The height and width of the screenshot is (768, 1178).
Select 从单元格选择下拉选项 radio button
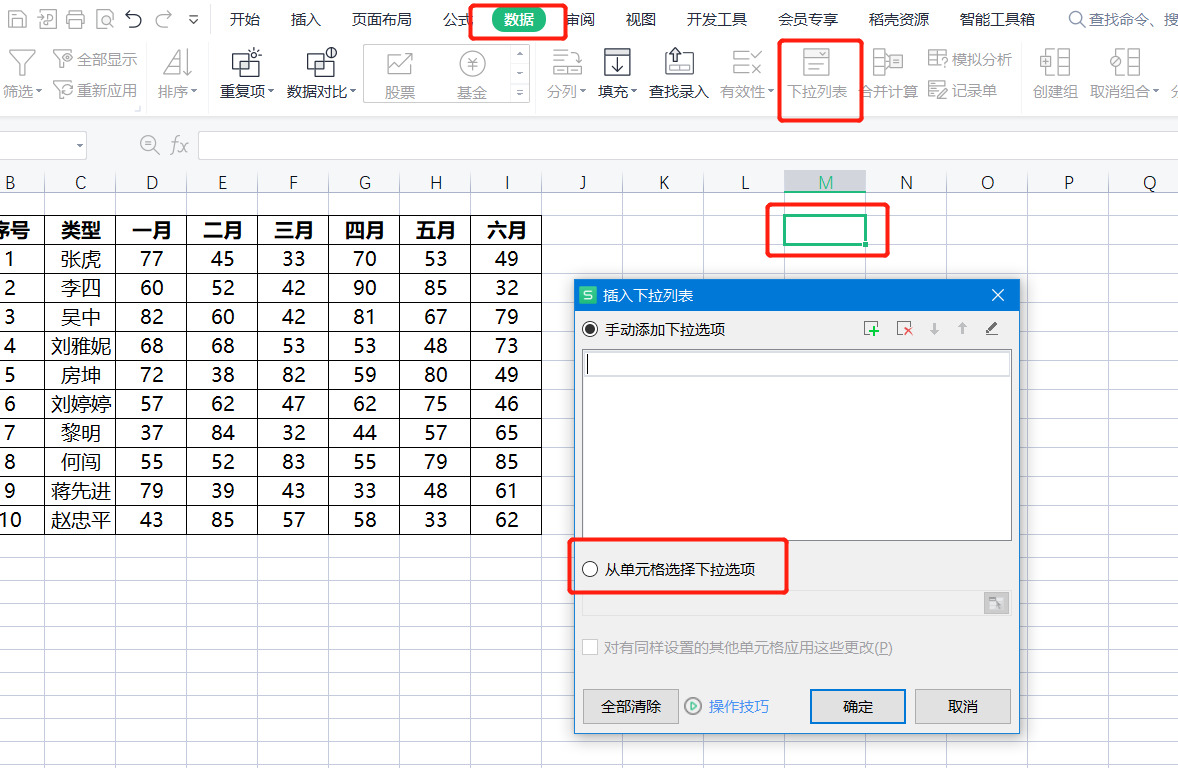click(x=591, y=570)
